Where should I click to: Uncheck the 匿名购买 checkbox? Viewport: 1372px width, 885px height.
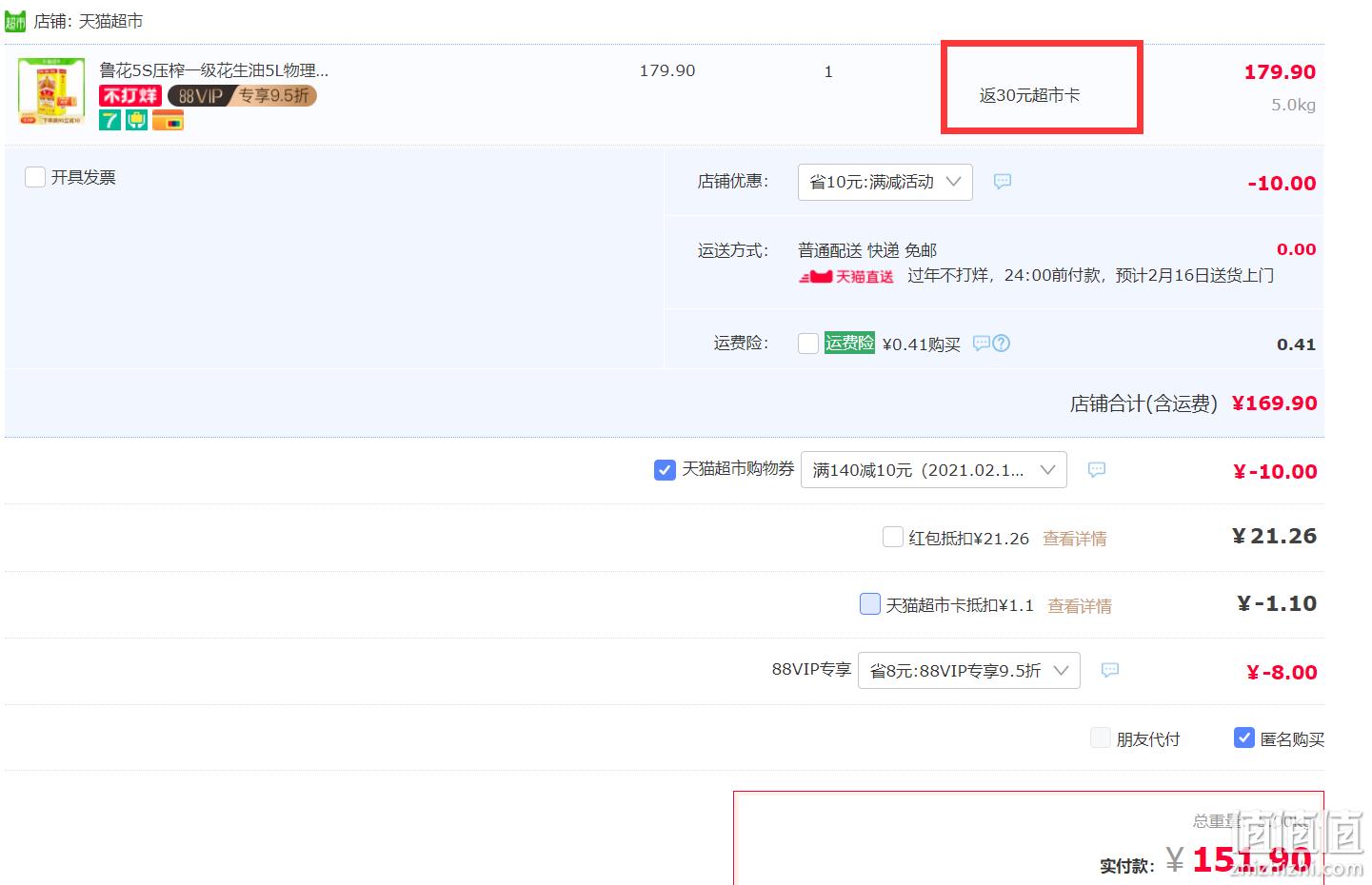(1244, 737)
